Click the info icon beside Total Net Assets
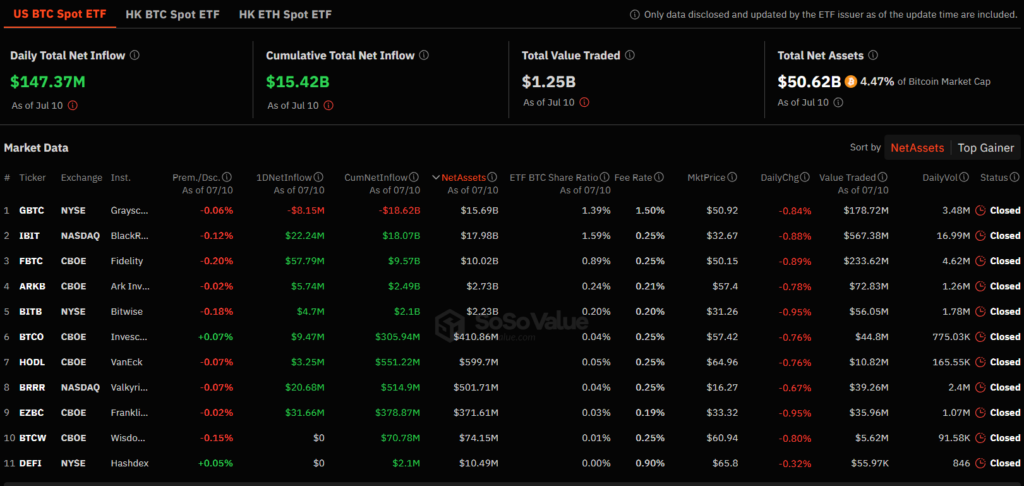Viewport: 1024px width, 486px height. [873, 56]
